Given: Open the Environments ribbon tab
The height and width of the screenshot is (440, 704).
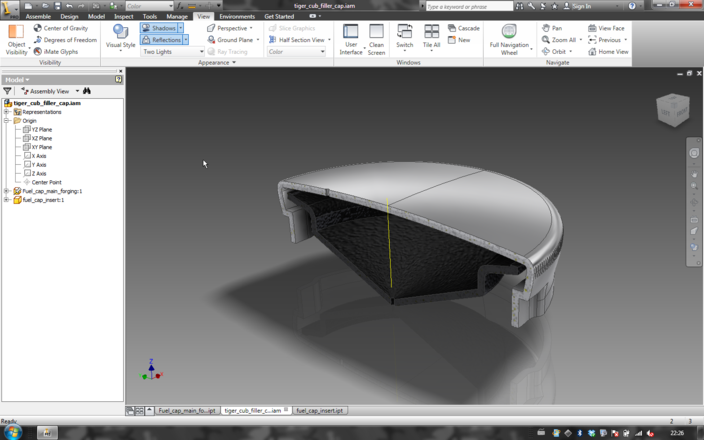Looking at the screenshot, I should tap(237, 17).
